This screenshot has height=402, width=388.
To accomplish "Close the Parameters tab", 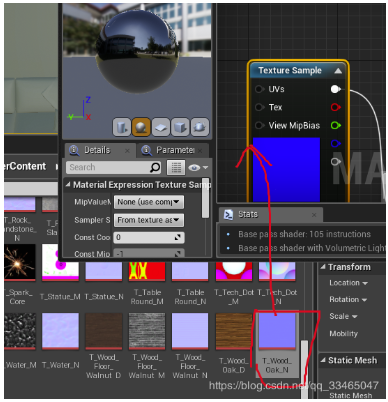I will (200, 151).
